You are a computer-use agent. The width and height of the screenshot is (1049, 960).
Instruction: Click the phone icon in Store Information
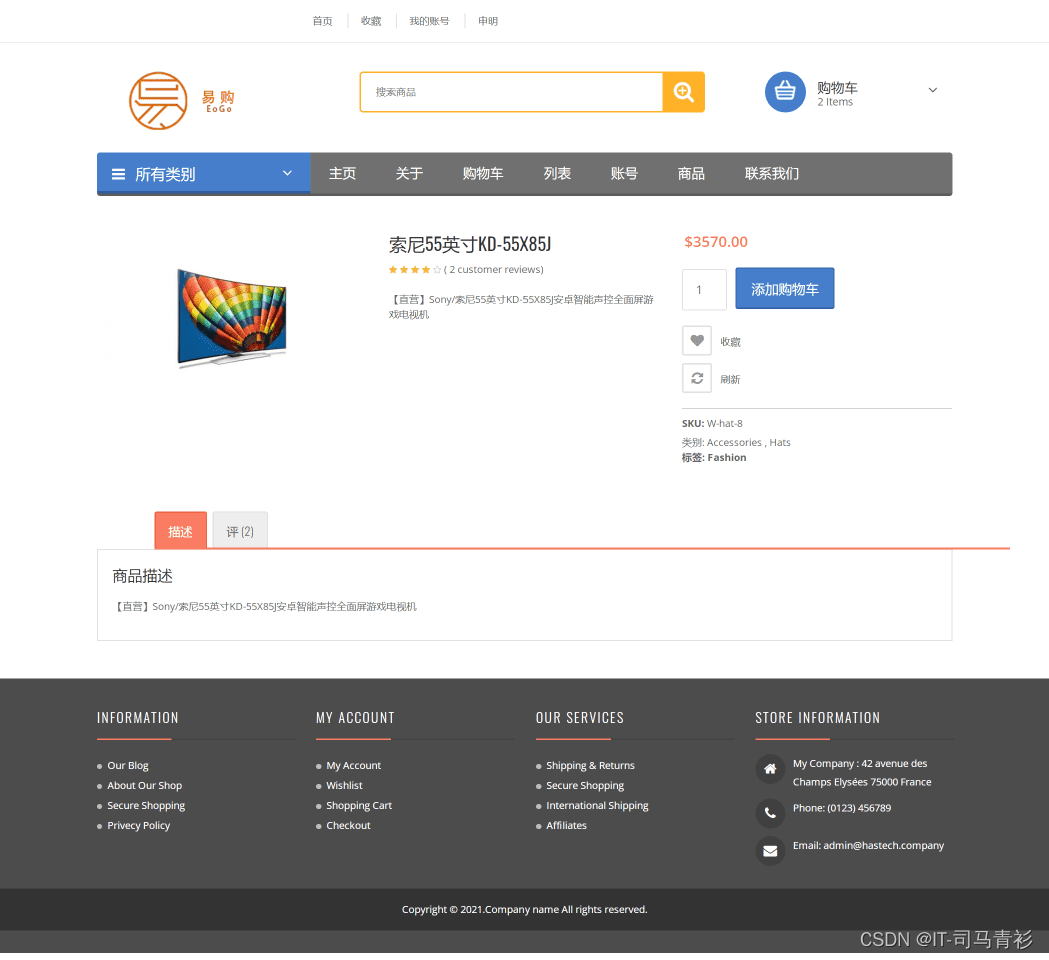770,813
